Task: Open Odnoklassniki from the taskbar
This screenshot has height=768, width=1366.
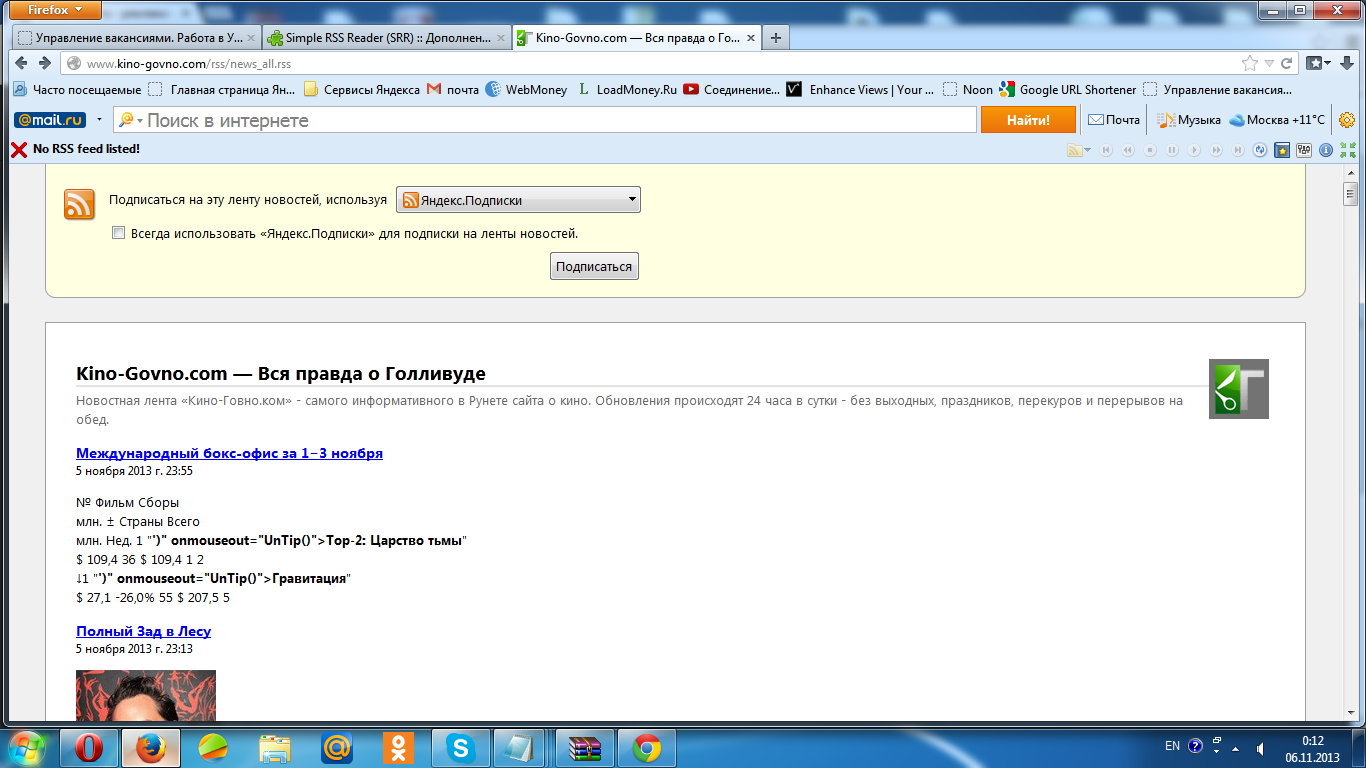Action: pos(398,748)
